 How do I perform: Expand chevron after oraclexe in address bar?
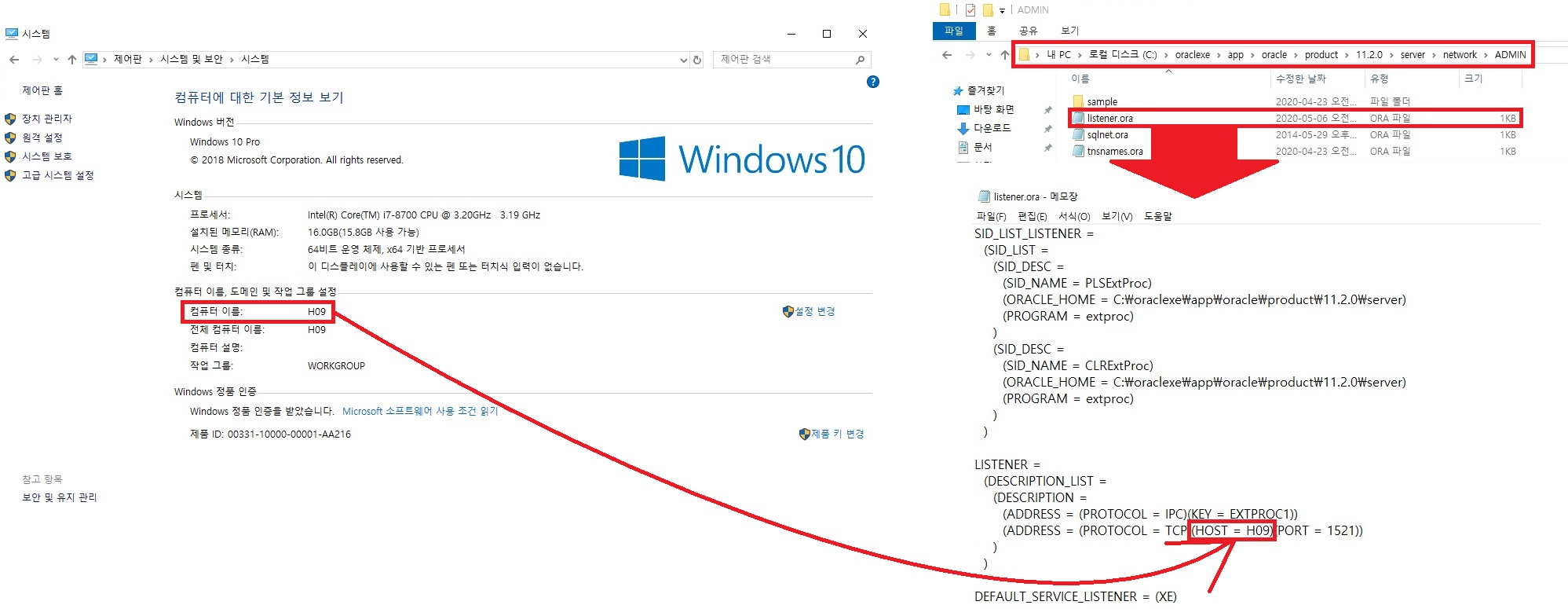coord(1219,55)
